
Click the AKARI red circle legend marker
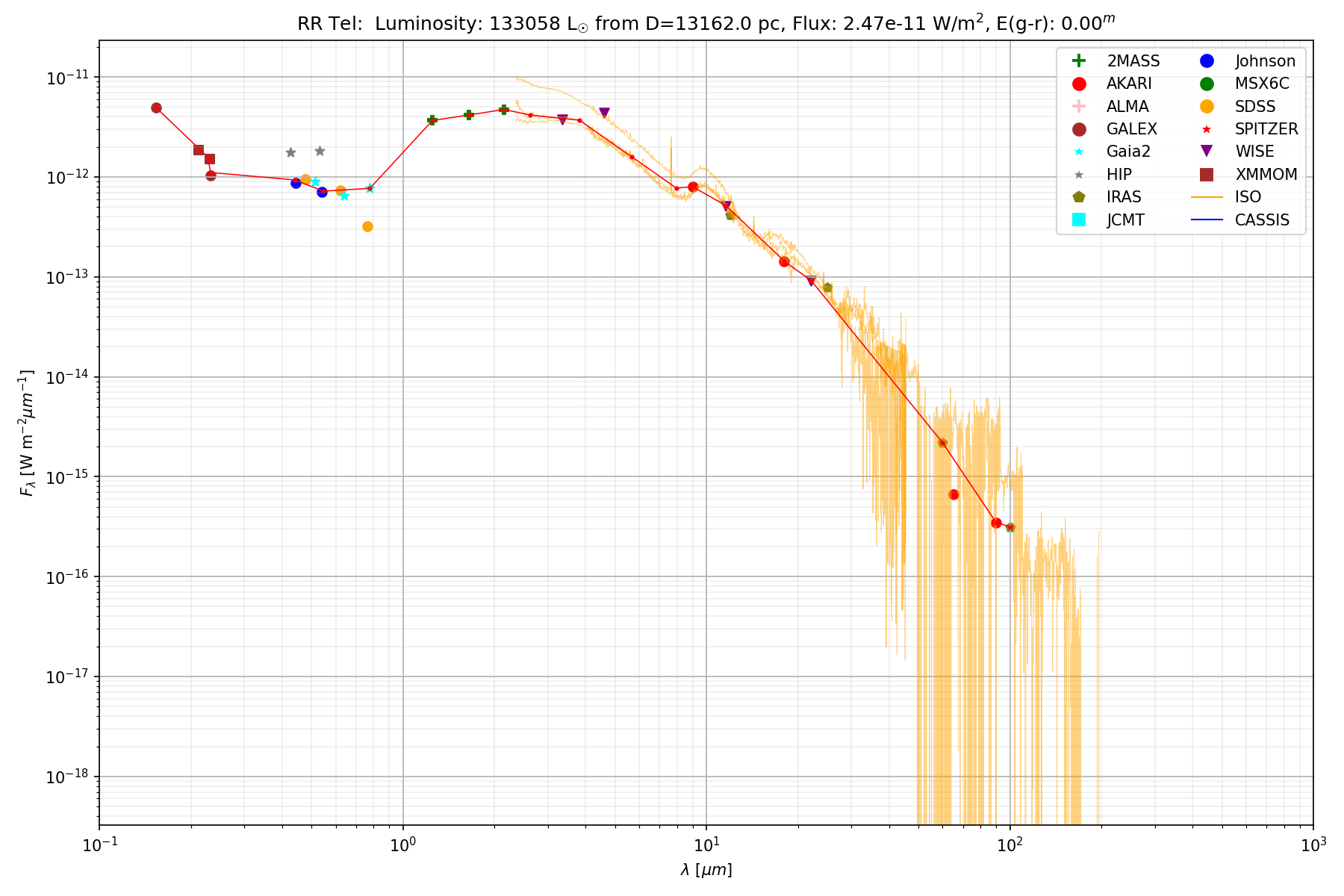click(1078, 84)
